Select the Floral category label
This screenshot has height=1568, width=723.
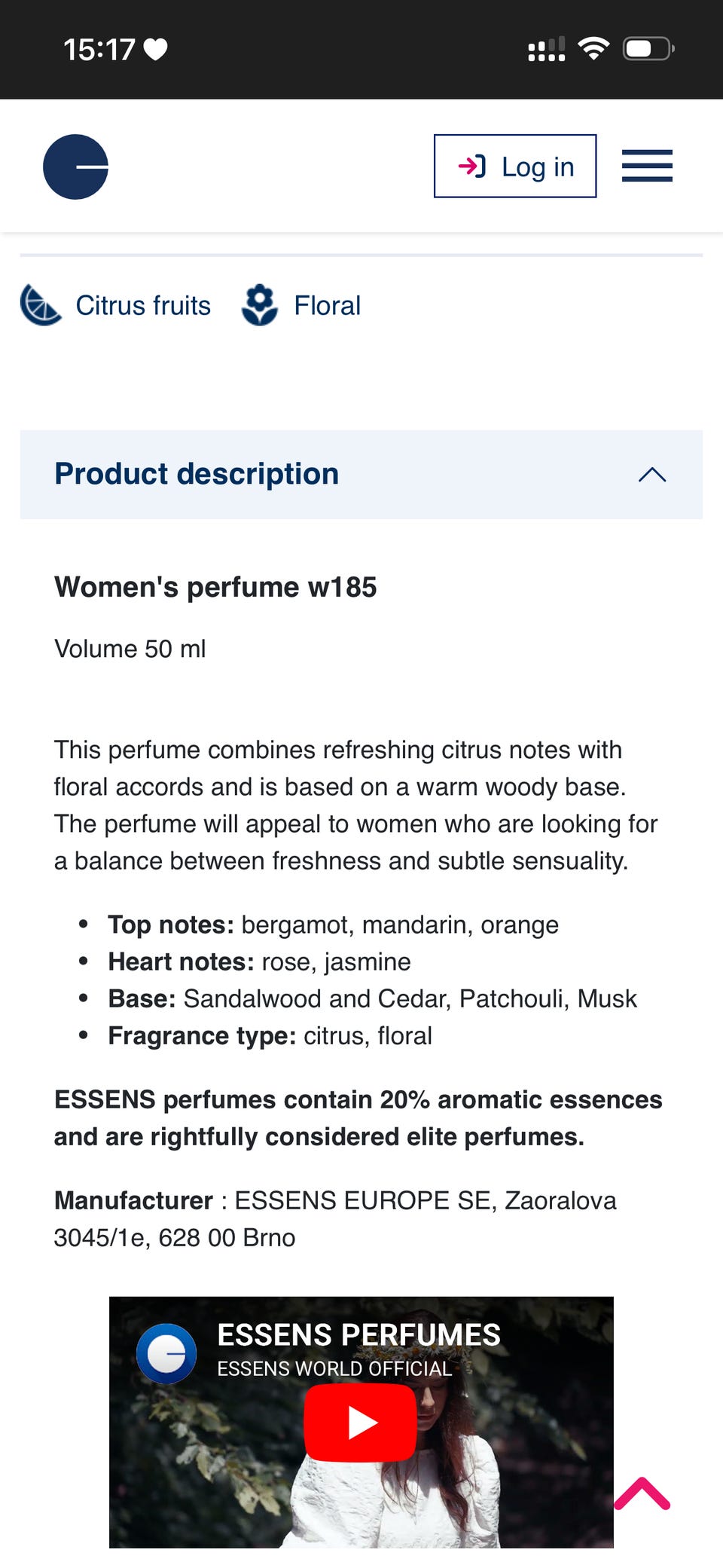coord(327,306)
